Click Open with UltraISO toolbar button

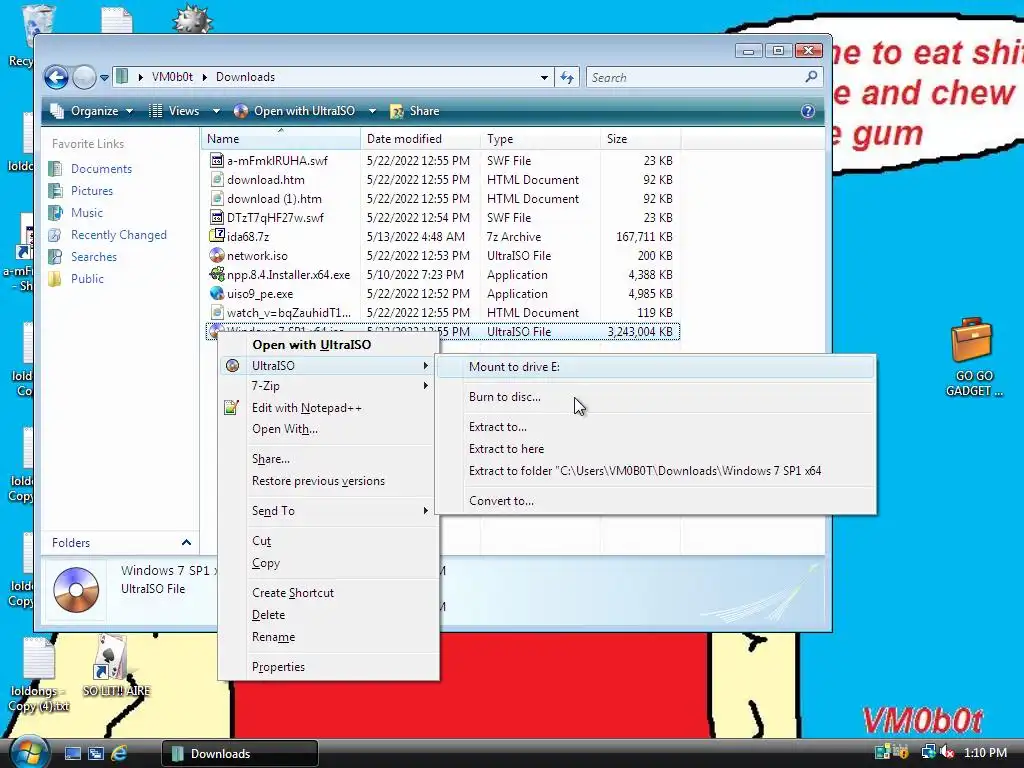point(295,111)
